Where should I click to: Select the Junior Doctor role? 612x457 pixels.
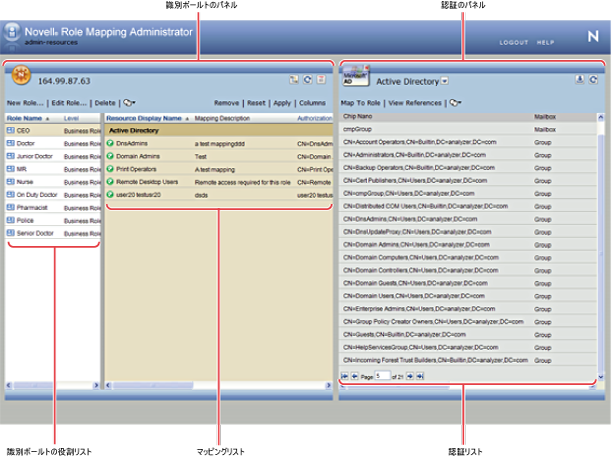coord(53,156)
